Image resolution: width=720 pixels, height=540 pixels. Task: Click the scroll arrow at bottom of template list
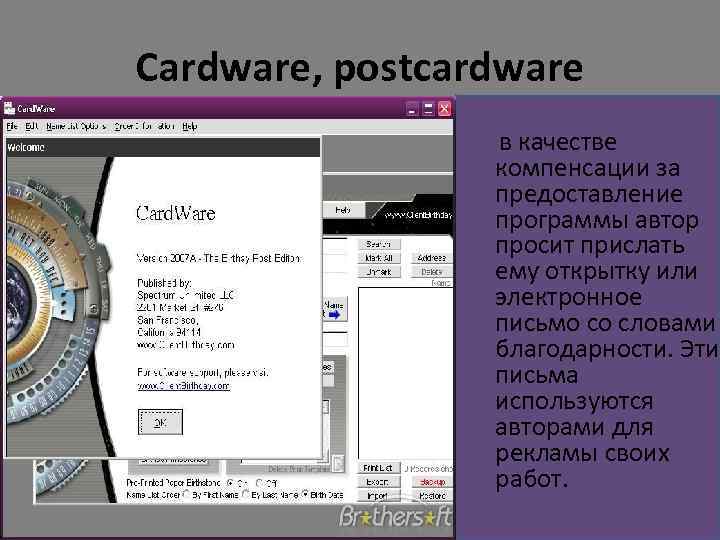338,463
